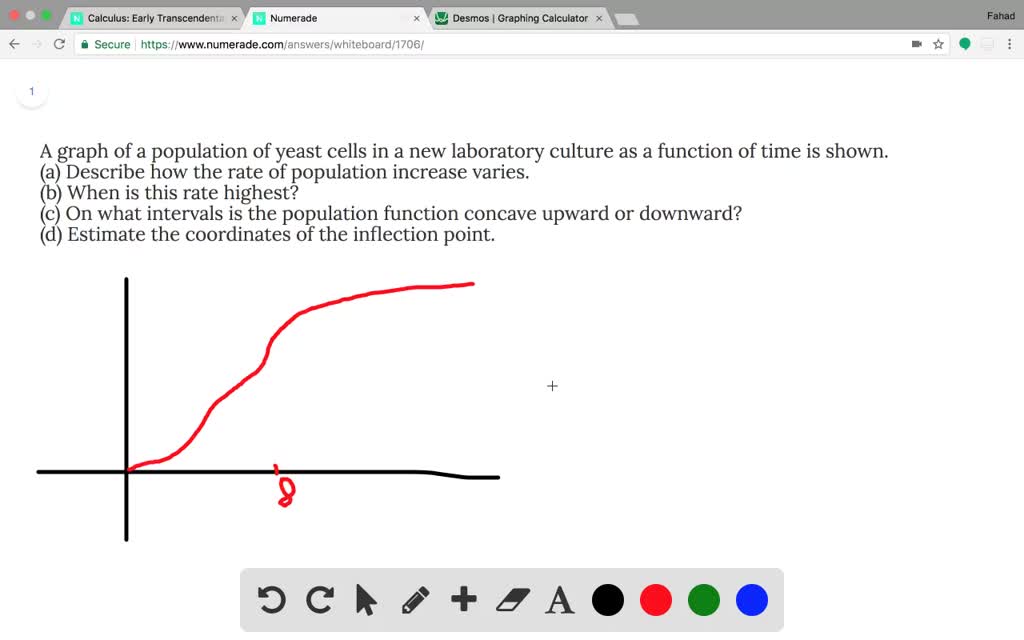Image resolution: width=1024 pixels, height=640 pixels.
Task: Select the eraser tool on the whiteboard toolbar
Action: pos(513,600)
